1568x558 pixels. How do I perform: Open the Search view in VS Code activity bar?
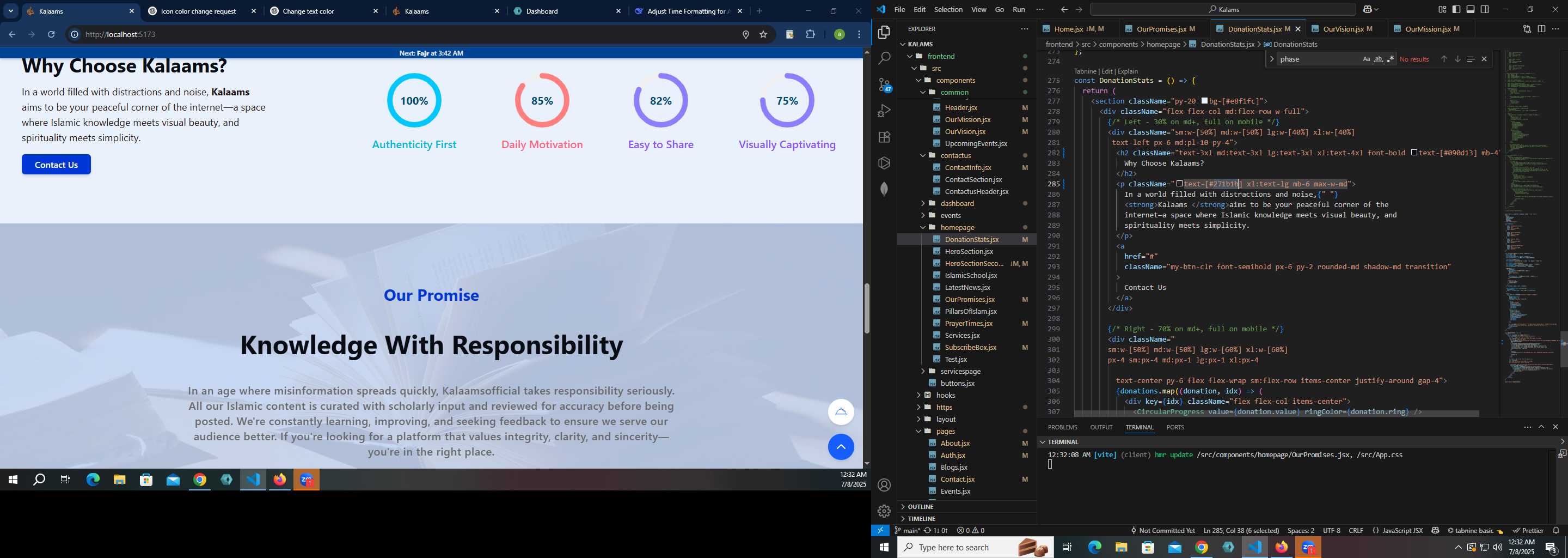[884, 58]
